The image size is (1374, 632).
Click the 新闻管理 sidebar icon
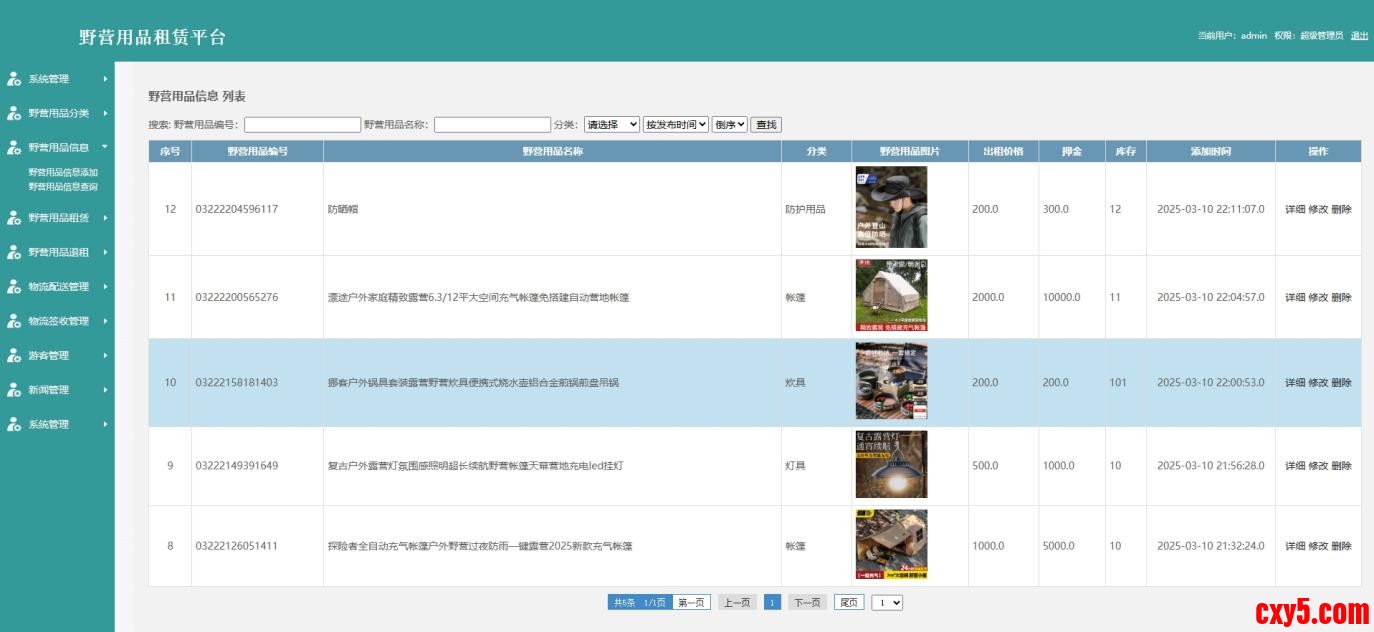click(x=14, y=390)
